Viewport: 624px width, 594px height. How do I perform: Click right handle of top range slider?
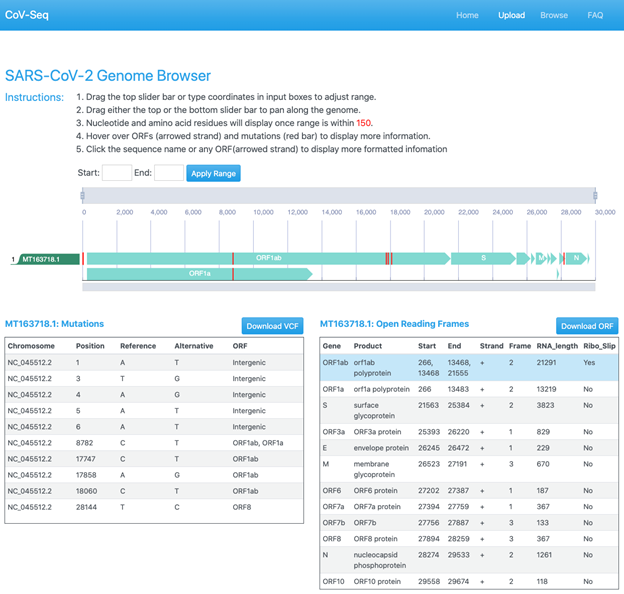[x=595, y=196]
